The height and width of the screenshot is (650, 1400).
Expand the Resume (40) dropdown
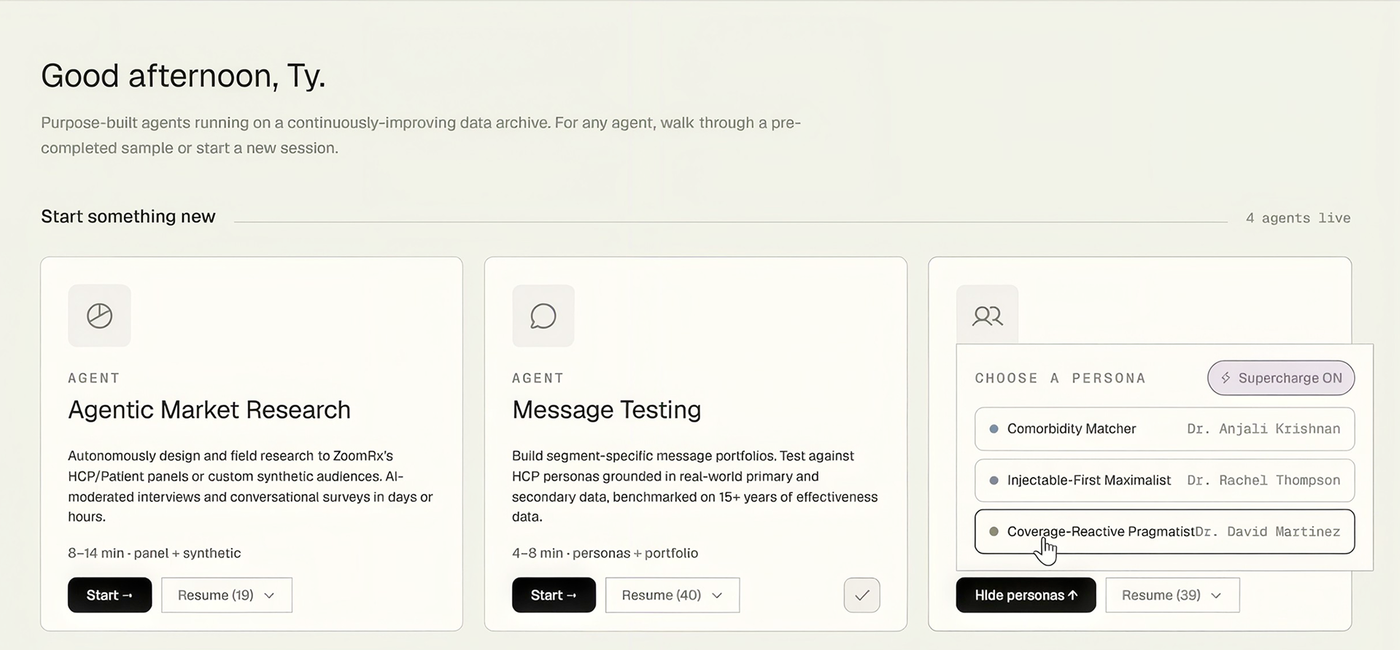pos(673,595)
